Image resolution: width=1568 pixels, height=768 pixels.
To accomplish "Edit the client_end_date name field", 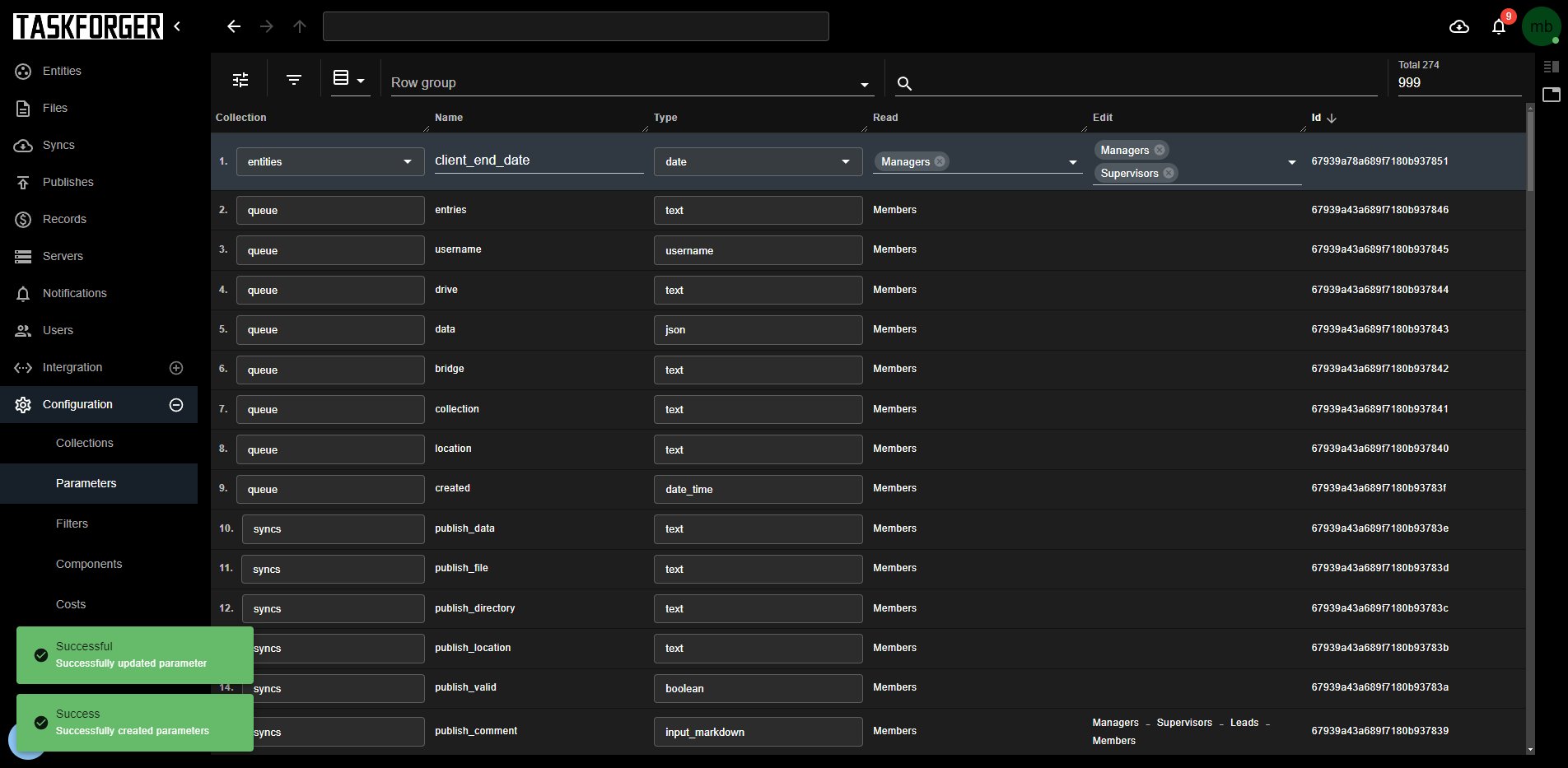I will [539, 161].
